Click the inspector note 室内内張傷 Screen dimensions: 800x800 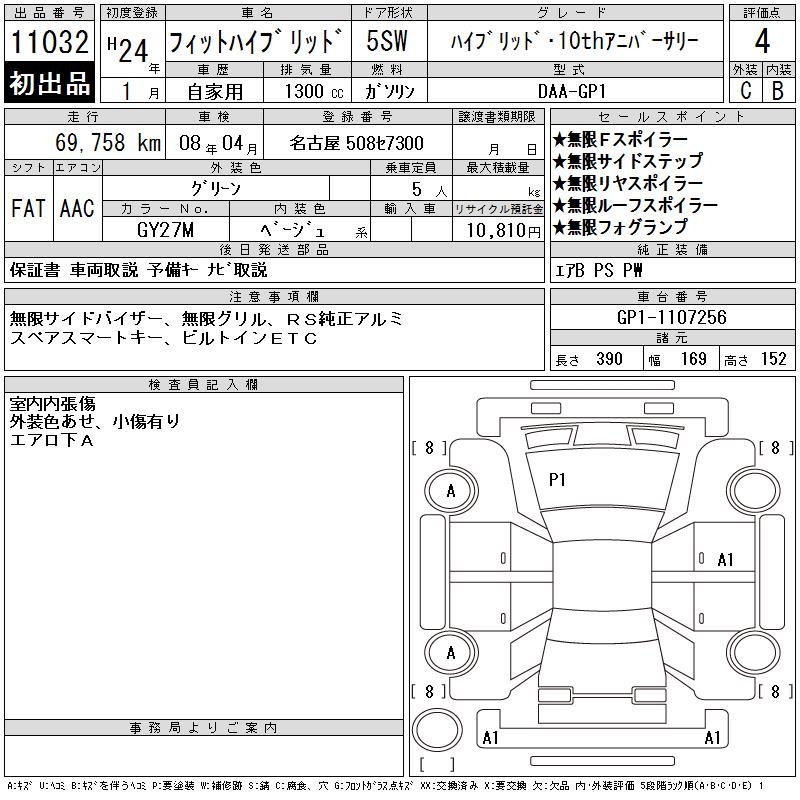pos(53,404)
